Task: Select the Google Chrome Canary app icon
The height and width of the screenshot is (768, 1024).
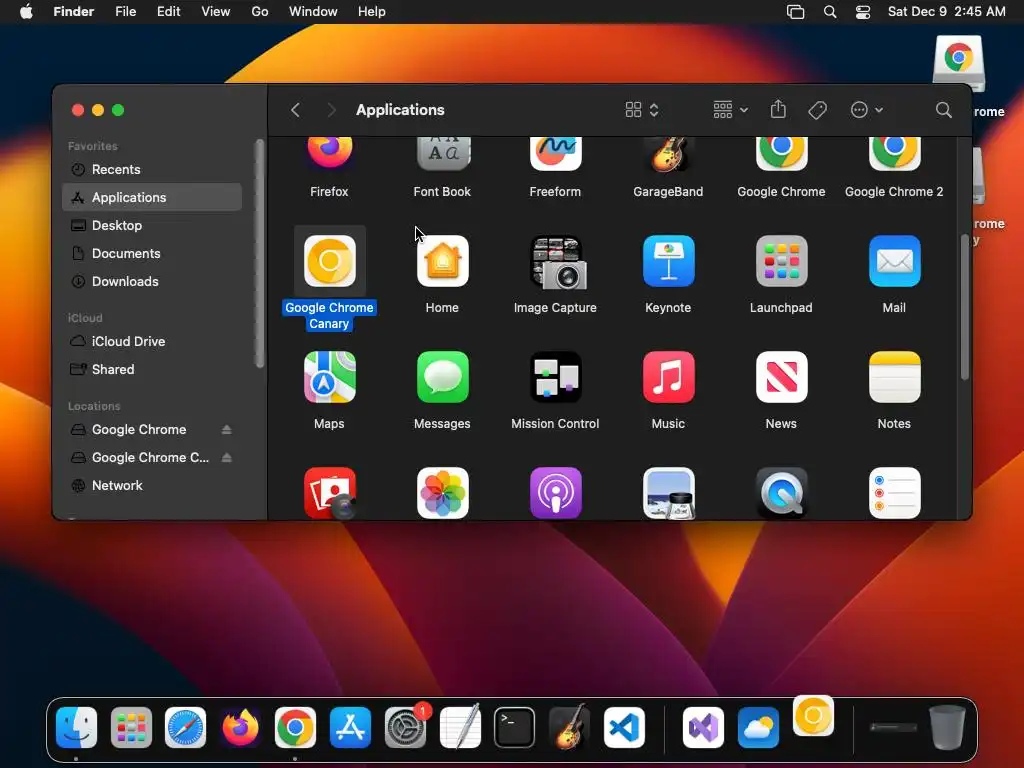Action: click(x=330, y=261)
